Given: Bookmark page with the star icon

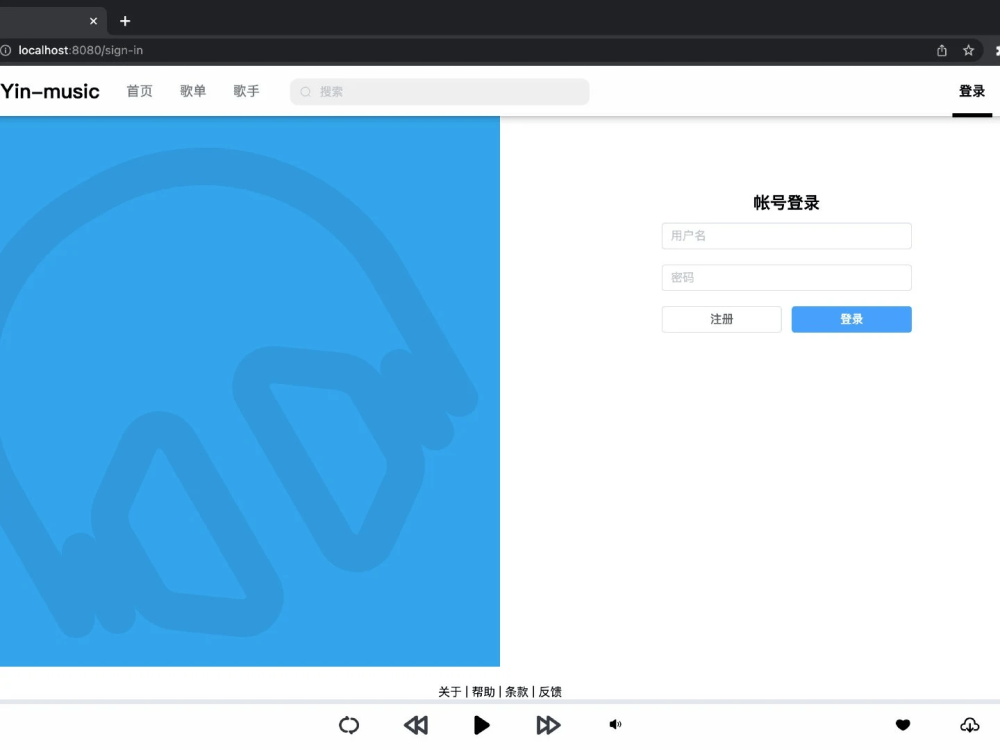Looking at the screenshot, I should (x=968, y=50).
